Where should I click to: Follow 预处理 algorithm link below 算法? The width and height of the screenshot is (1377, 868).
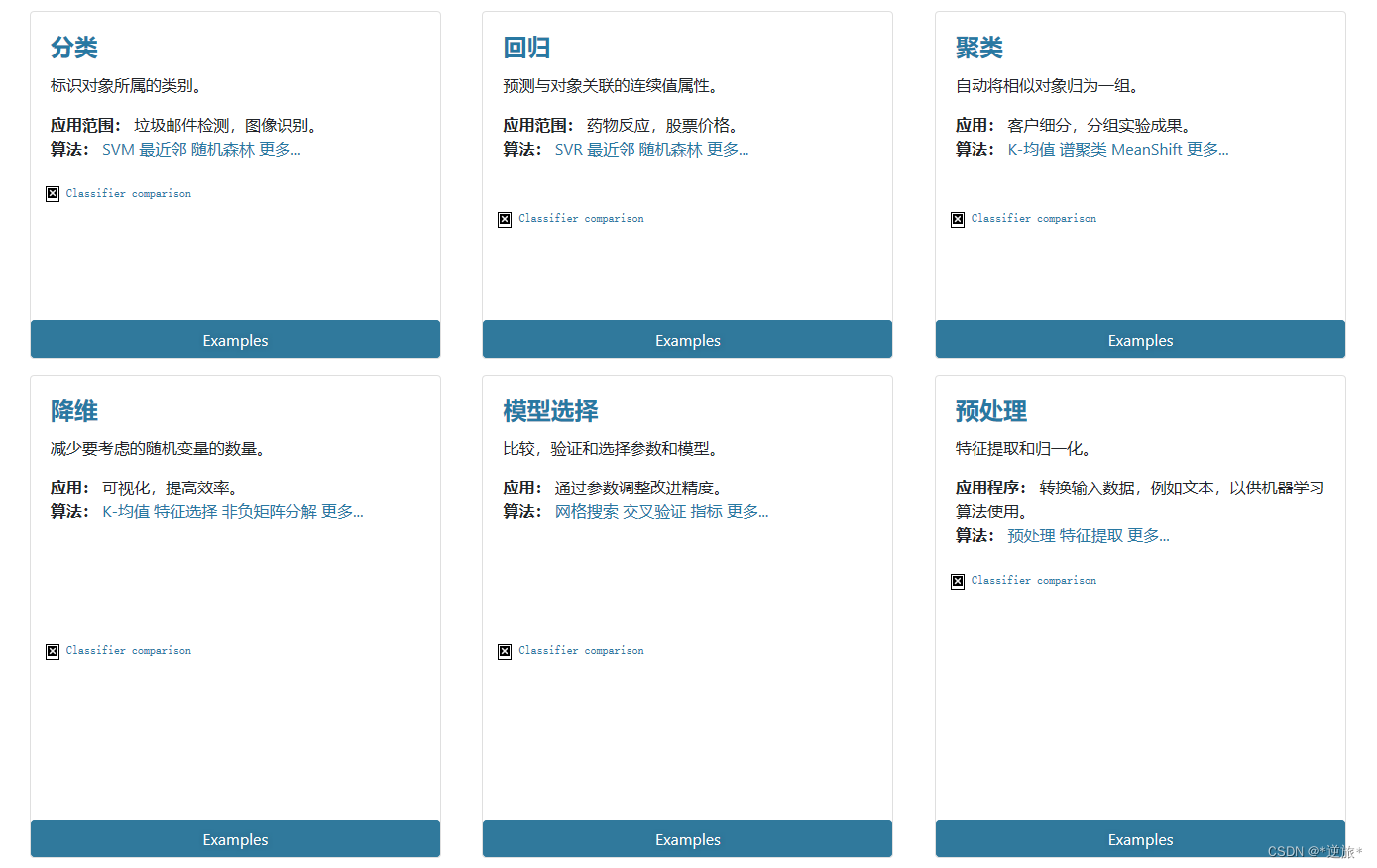1031,536
